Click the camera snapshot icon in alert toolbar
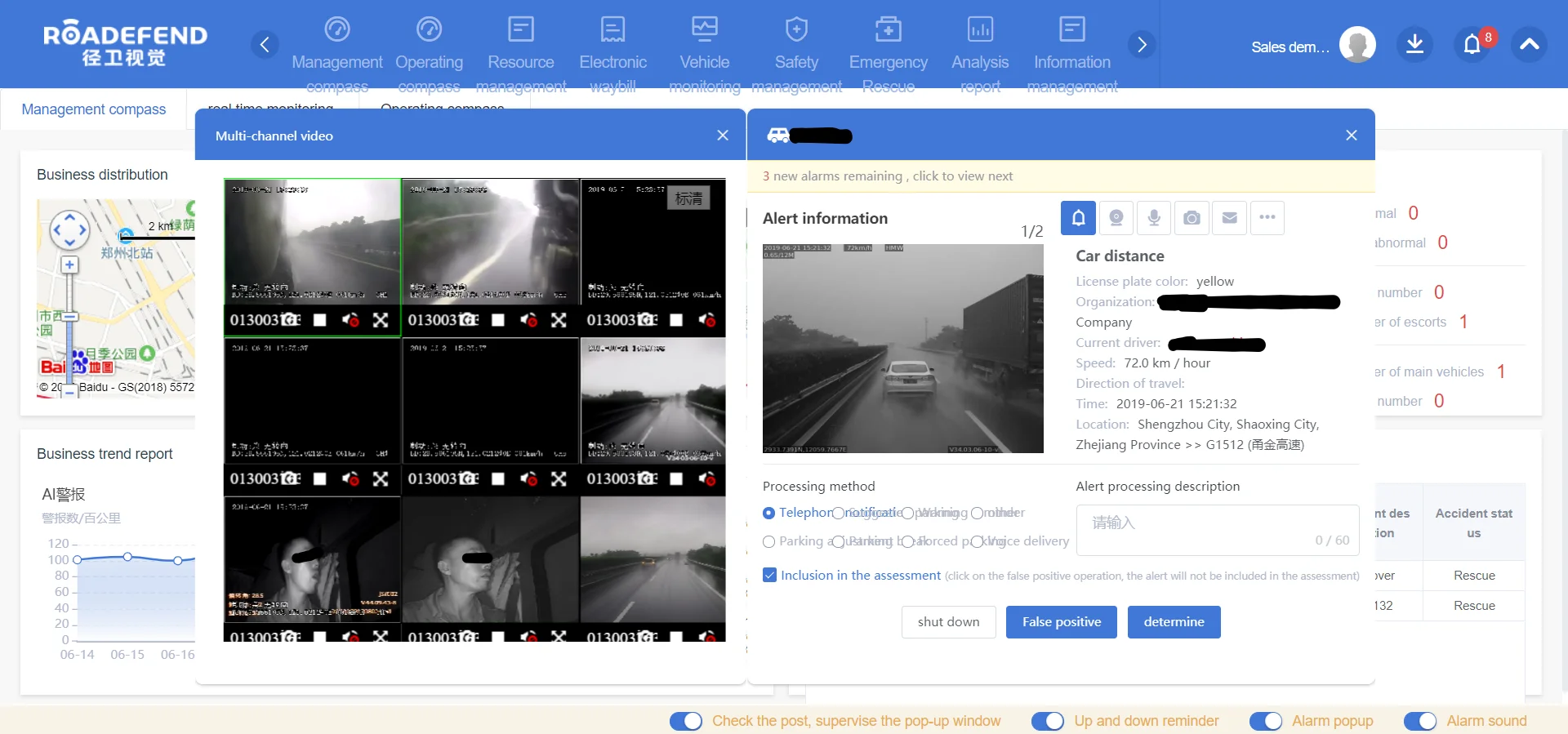This screenshot has height=734, width=1568. click(x=1192, y=218)
